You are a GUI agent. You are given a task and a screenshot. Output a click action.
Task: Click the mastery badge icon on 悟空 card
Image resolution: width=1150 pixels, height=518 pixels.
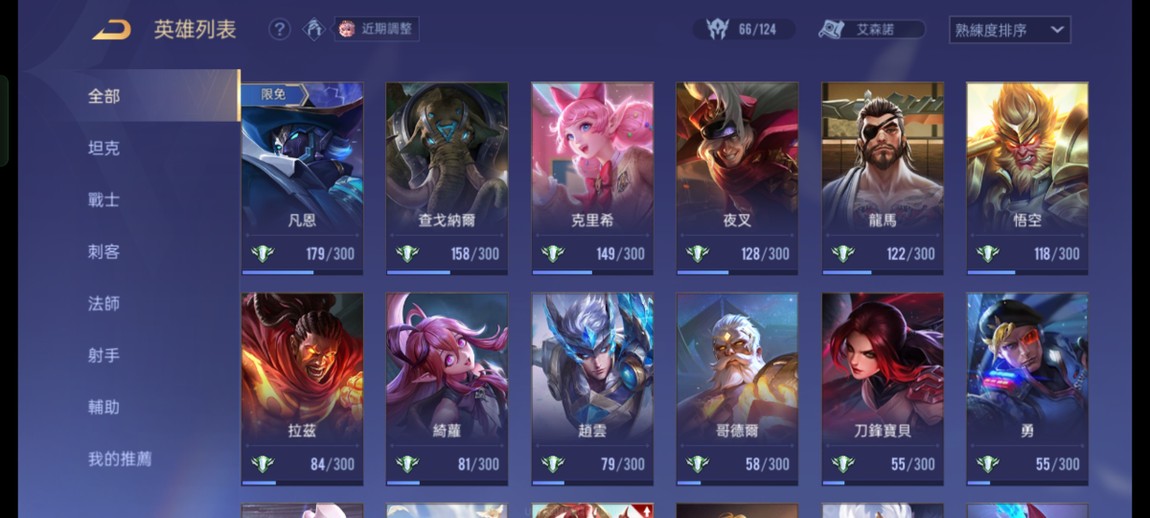(988, 254)
